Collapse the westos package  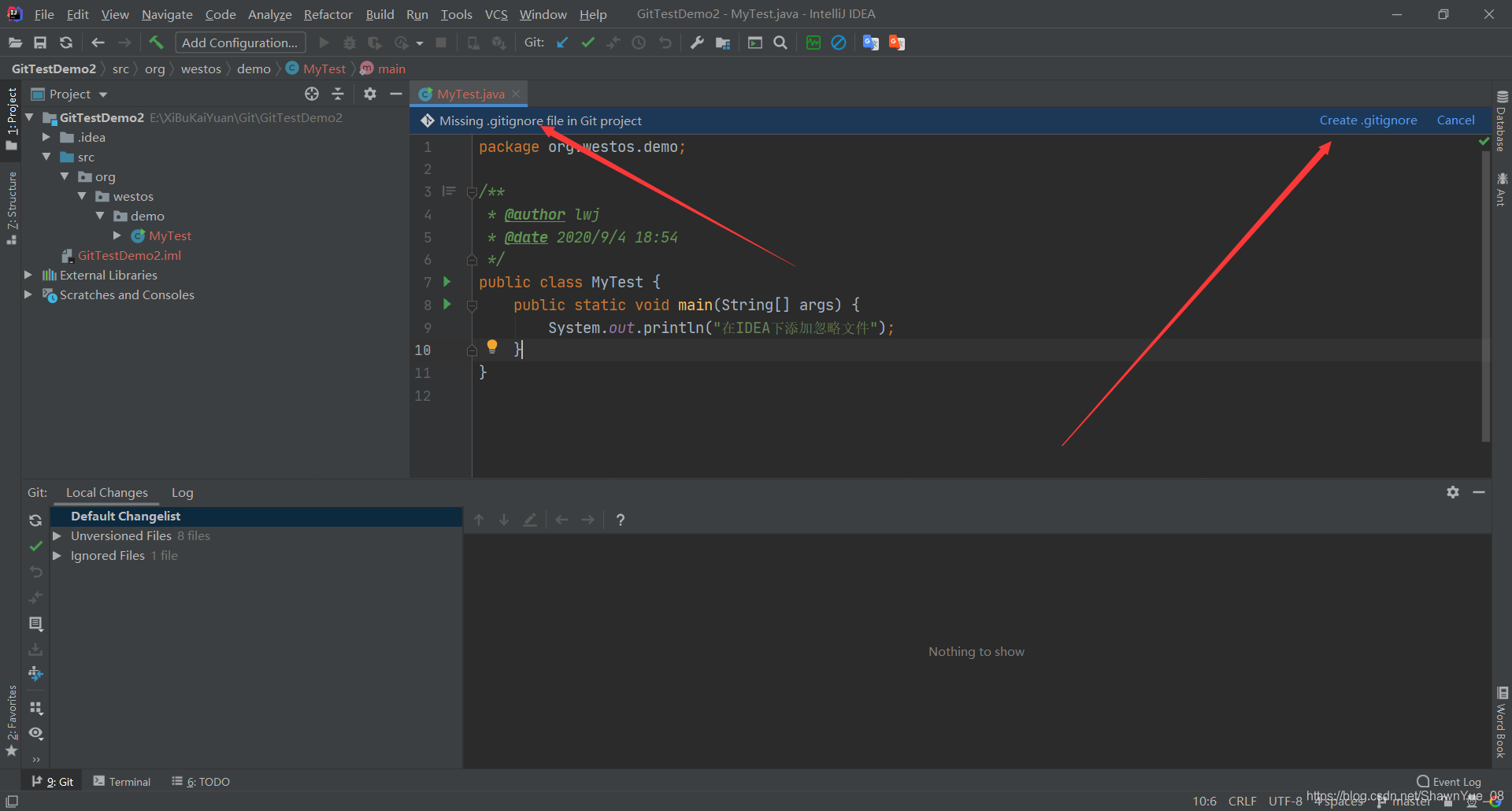click(82, 196)
